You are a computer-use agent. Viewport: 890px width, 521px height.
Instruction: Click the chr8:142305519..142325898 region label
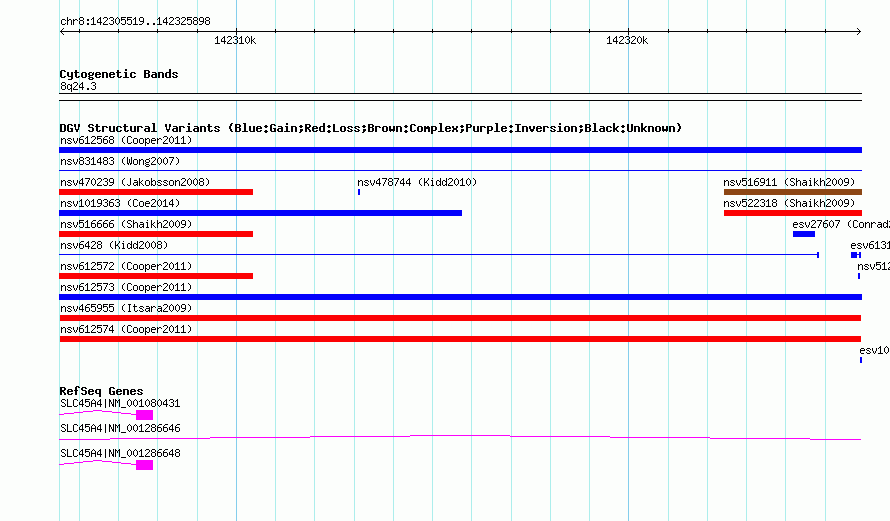coord(135,22)
